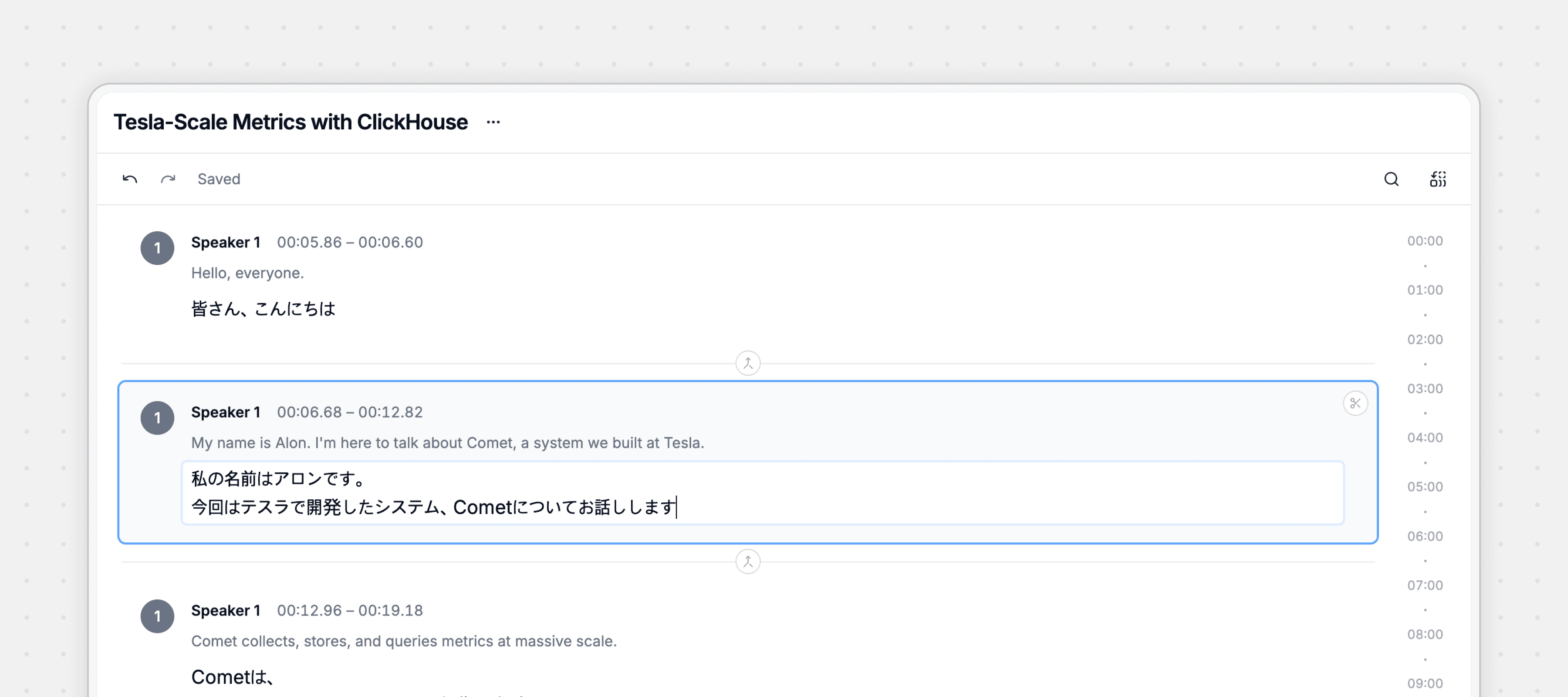Click the redo arrow icon
This screenshot has height=697, width=1568.
point(168,179)
